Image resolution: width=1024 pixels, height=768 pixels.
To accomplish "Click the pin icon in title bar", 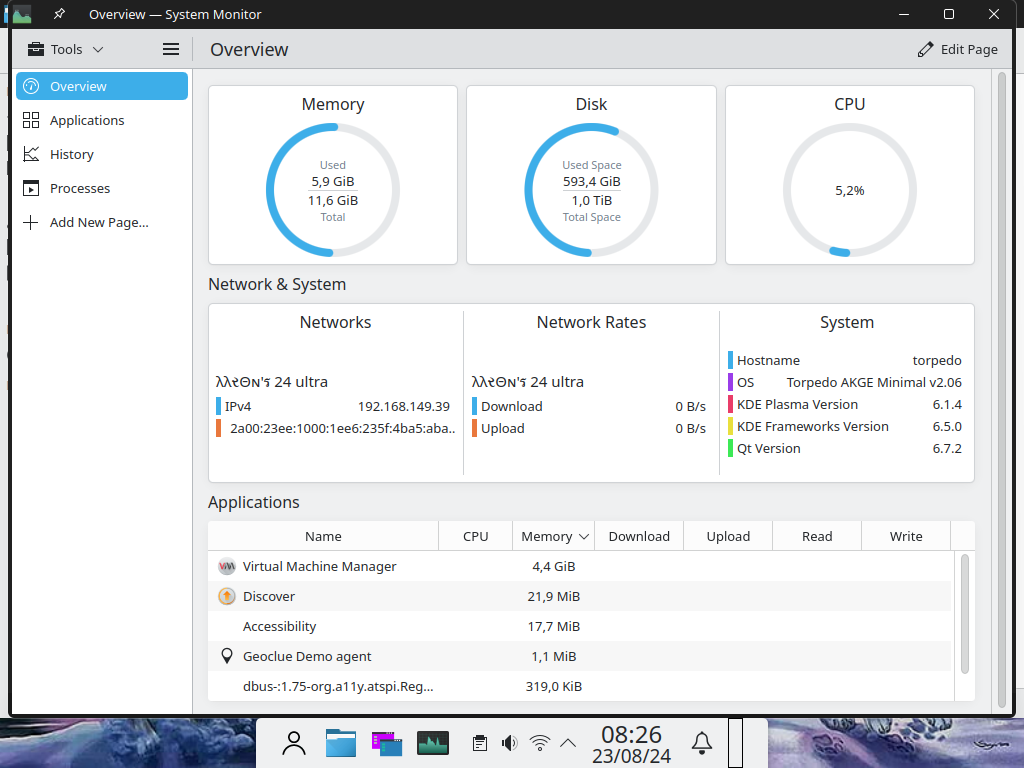I will [x=59, y=14].
